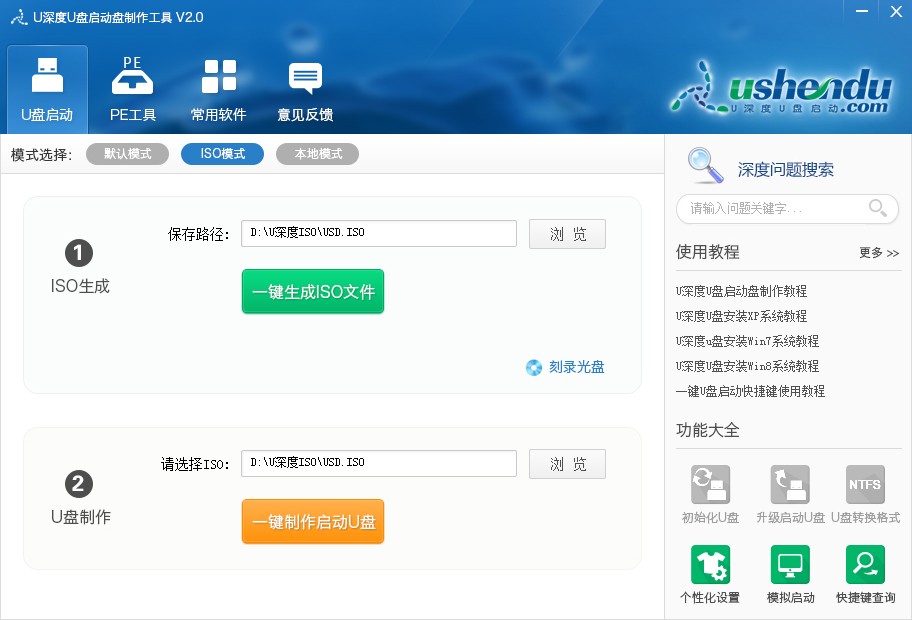
Task: Minimize the U深度 window
Action: [x=862, y=11]
